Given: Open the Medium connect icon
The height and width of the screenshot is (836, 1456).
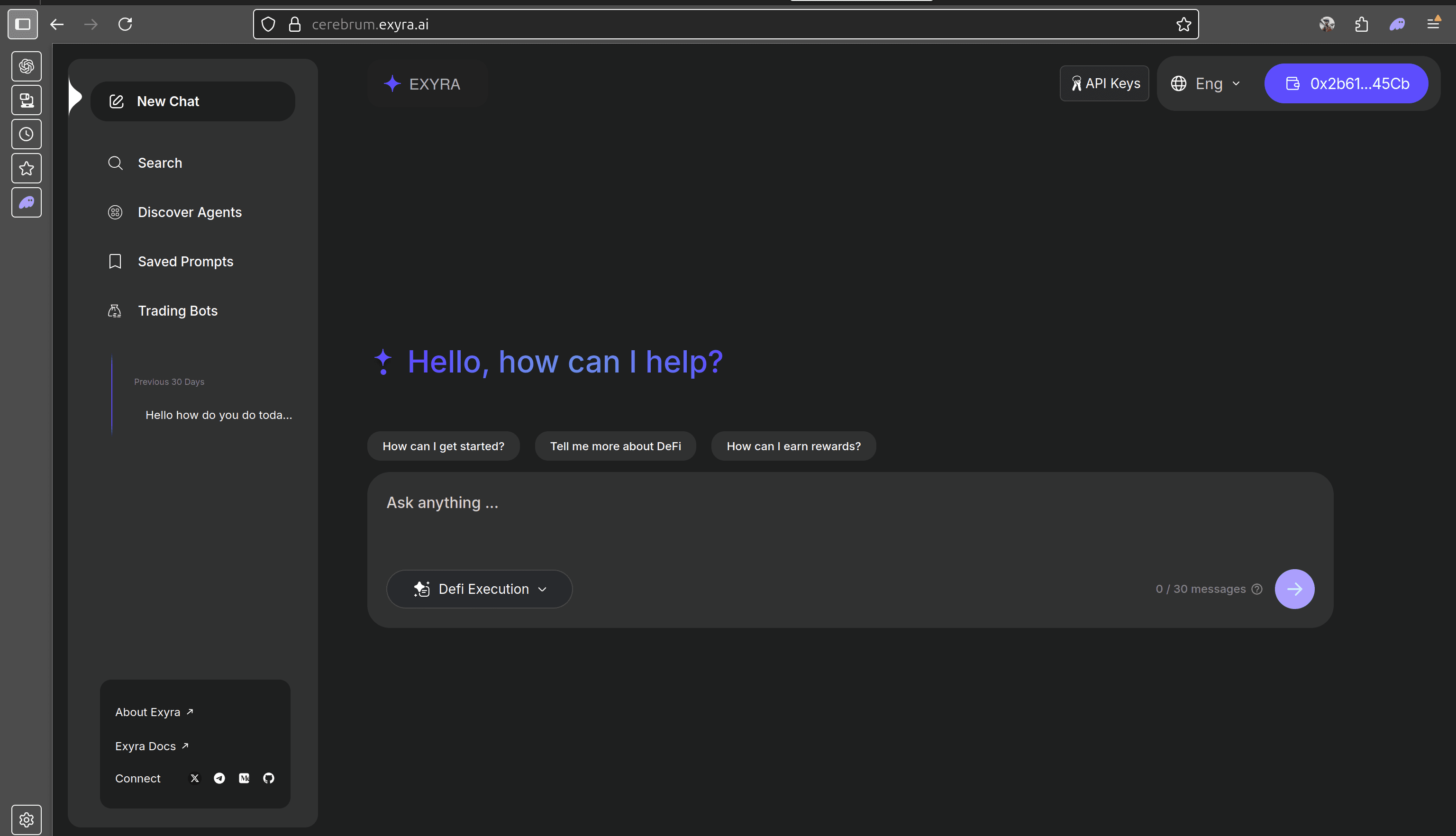Looking at the screenshot, I should (x=244, y=778).
